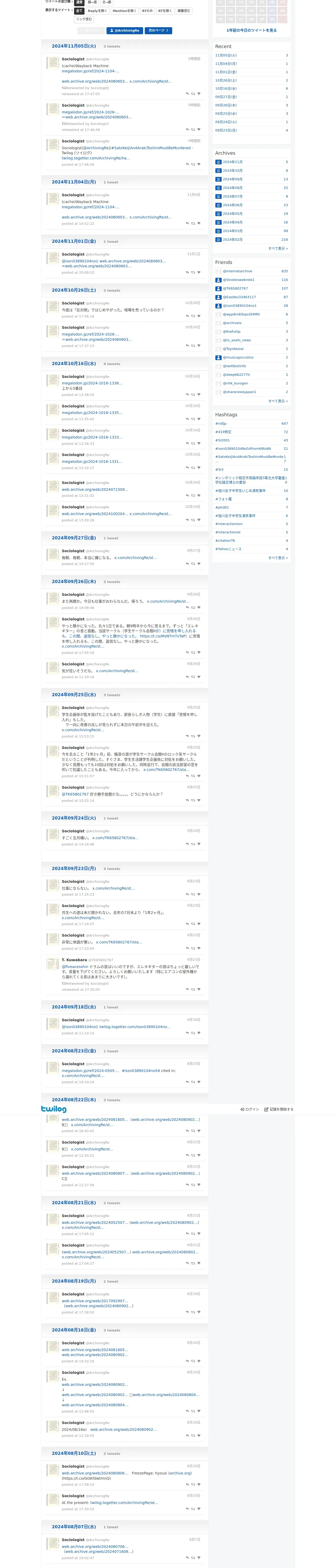Viewport: 336px width, 1568px height.
Task: Toggle the Replyを除く filter
Action: click(98, 11)
